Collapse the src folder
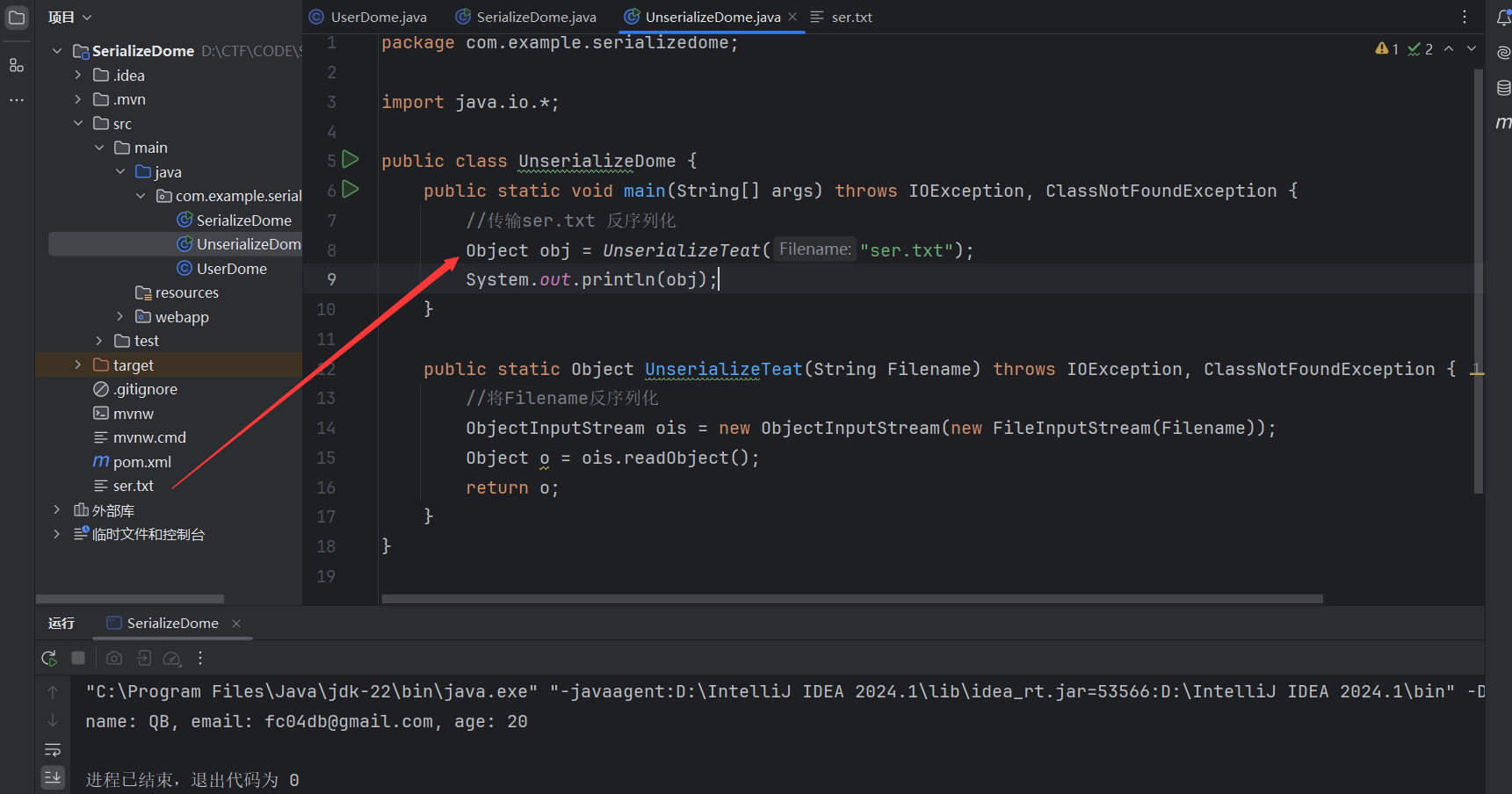This screenshot has height=794, width=1512. 78,124
